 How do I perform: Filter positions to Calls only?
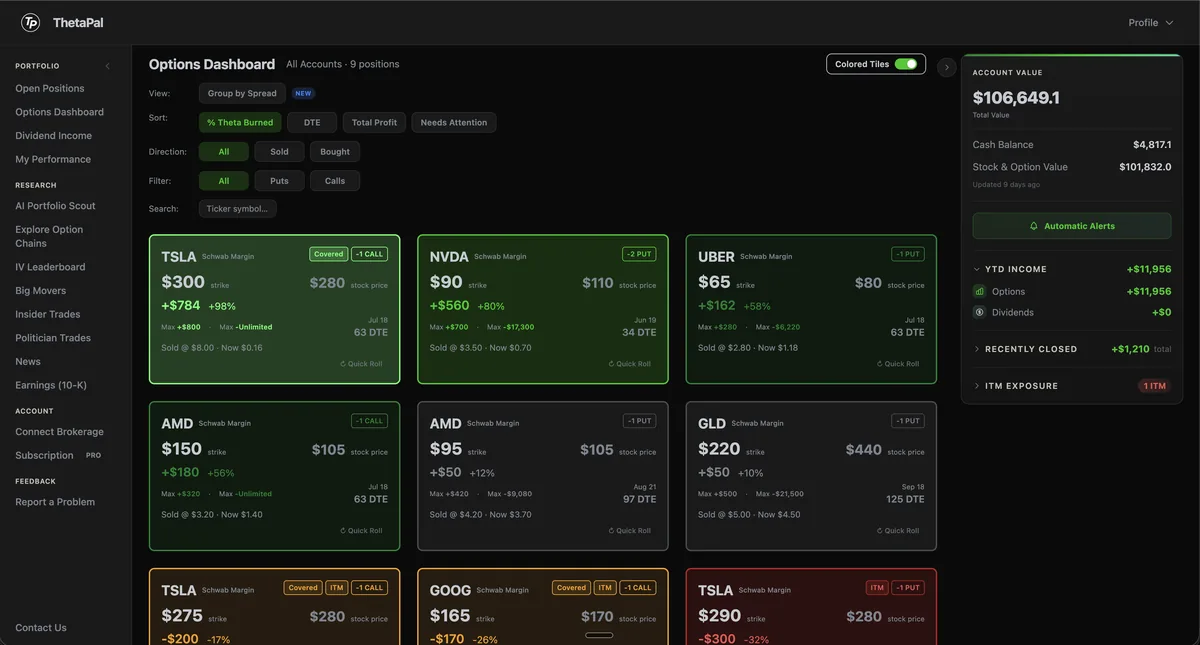pyautogui.click(x=335, y=181)
